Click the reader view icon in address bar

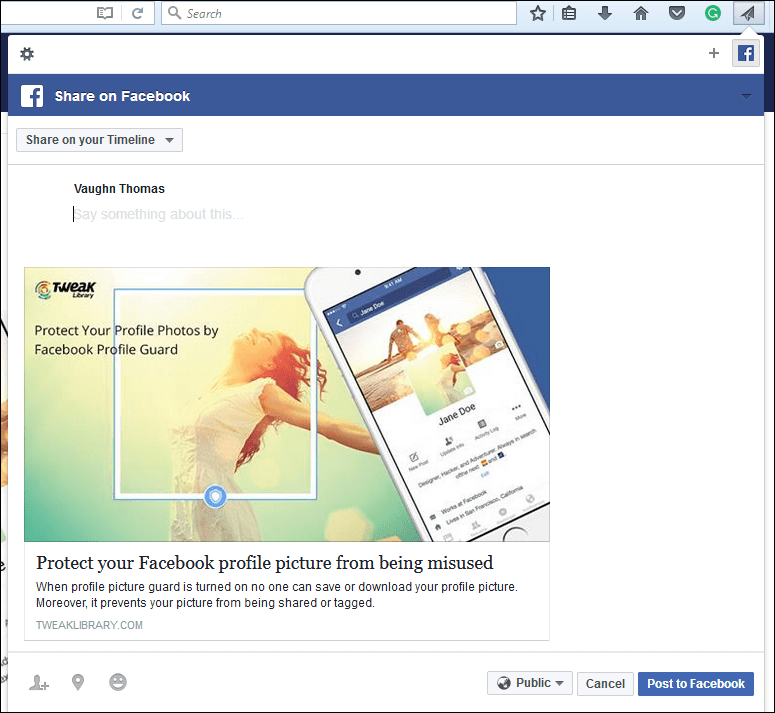click(105, 13)
